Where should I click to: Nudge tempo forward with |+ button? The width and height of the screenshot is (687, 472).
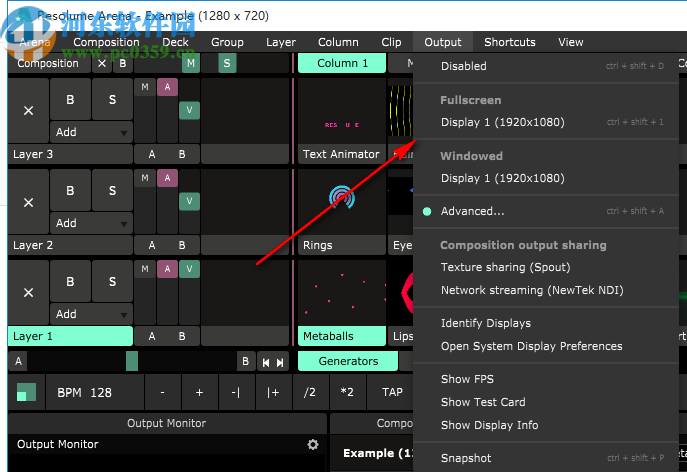tap(273, 392)
